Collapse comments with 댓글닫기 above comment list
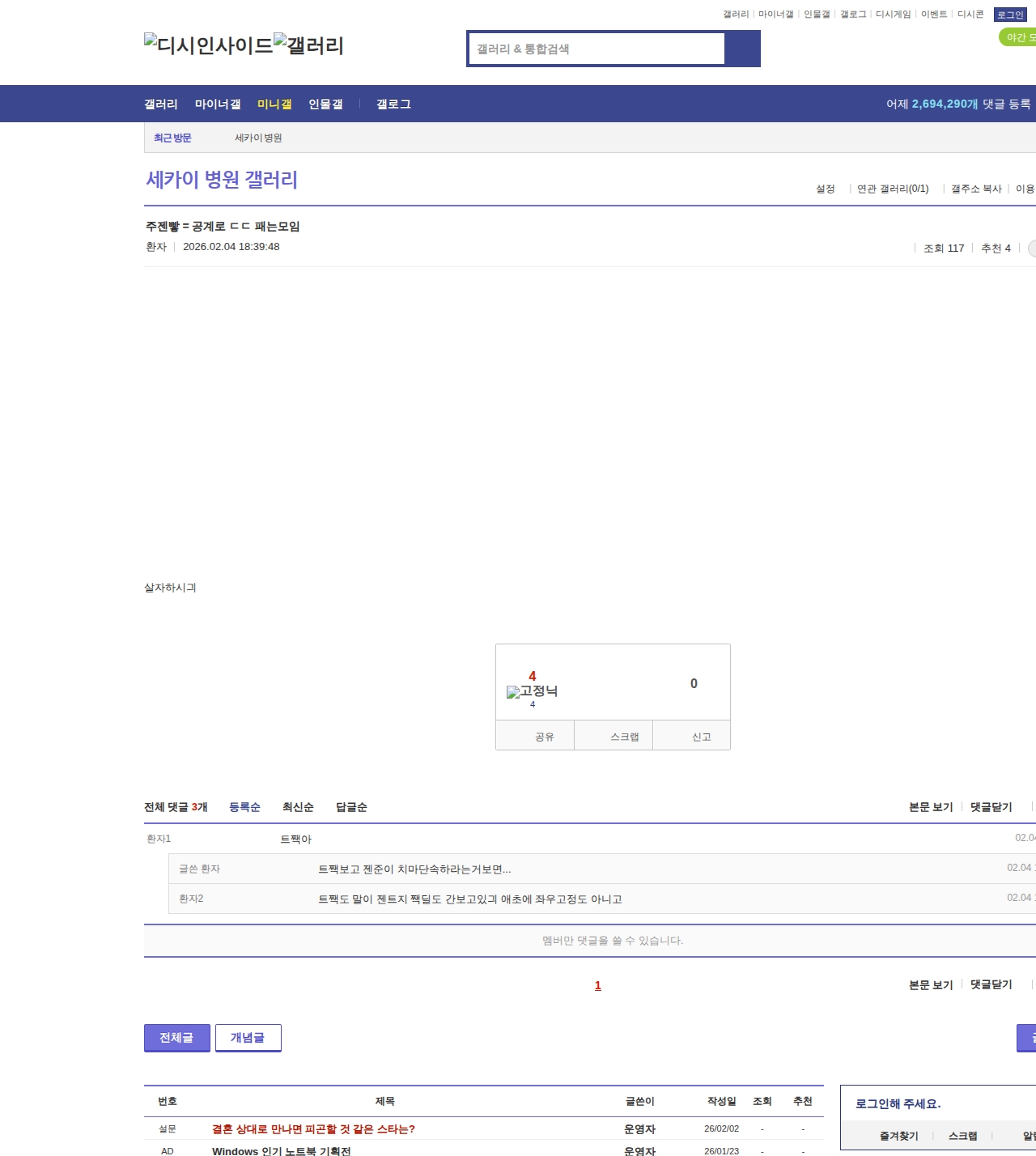 (991, 807)
